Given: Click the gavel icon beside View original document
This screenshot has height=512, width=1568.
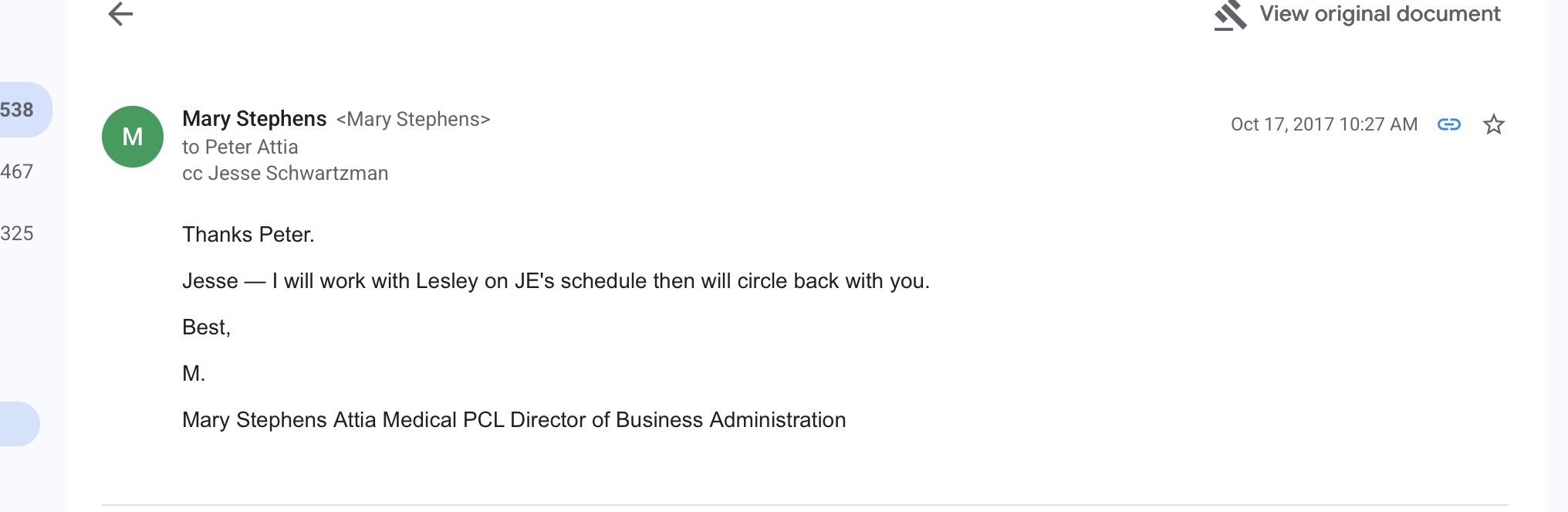Looking at the screenshot, I should 1230,15.
